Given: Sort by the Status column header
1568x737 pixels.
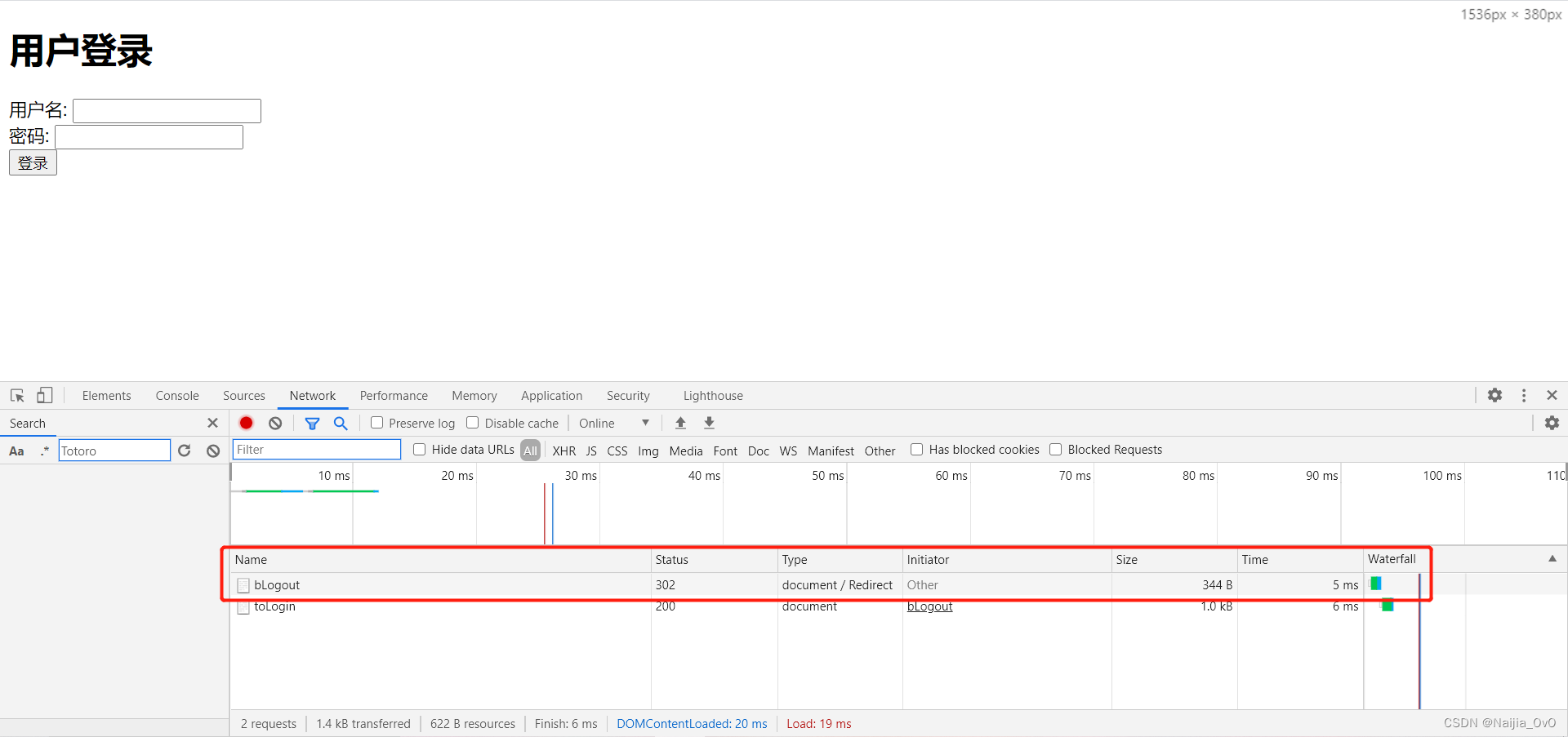Looking at the screenshot, I should [715, 560].
